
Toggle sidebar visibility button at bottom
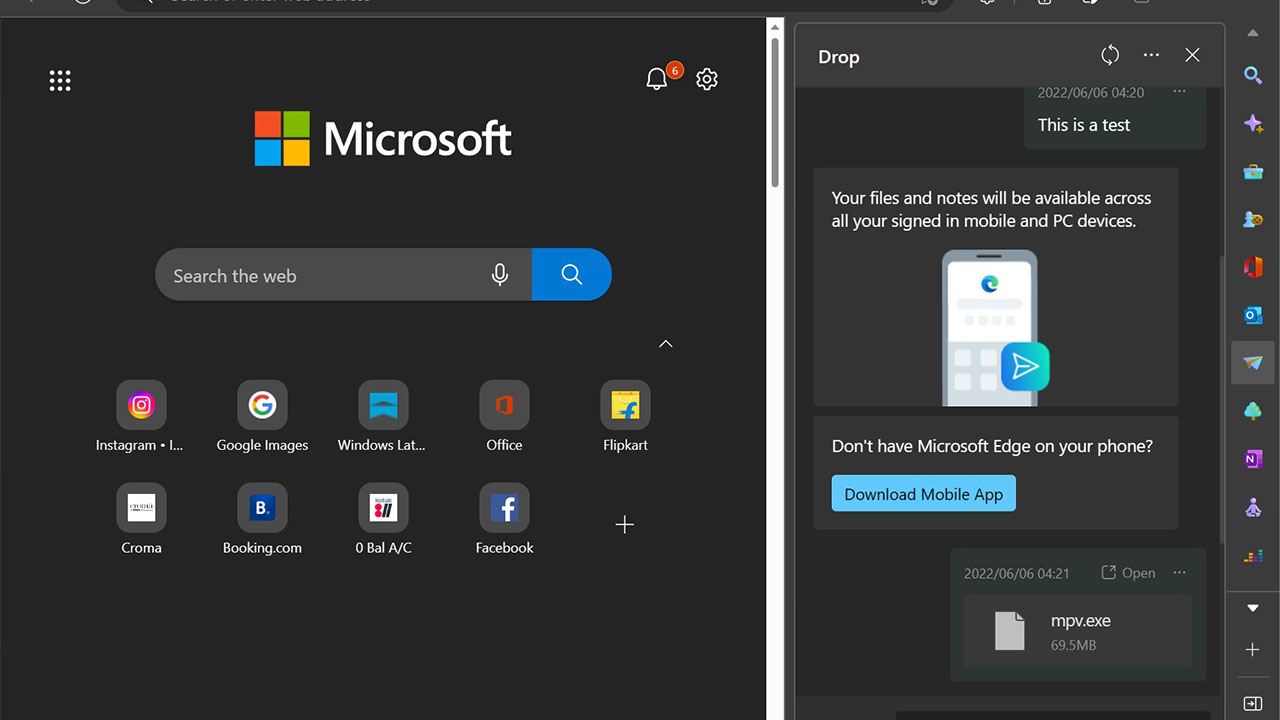click(x=1253, y=704)
